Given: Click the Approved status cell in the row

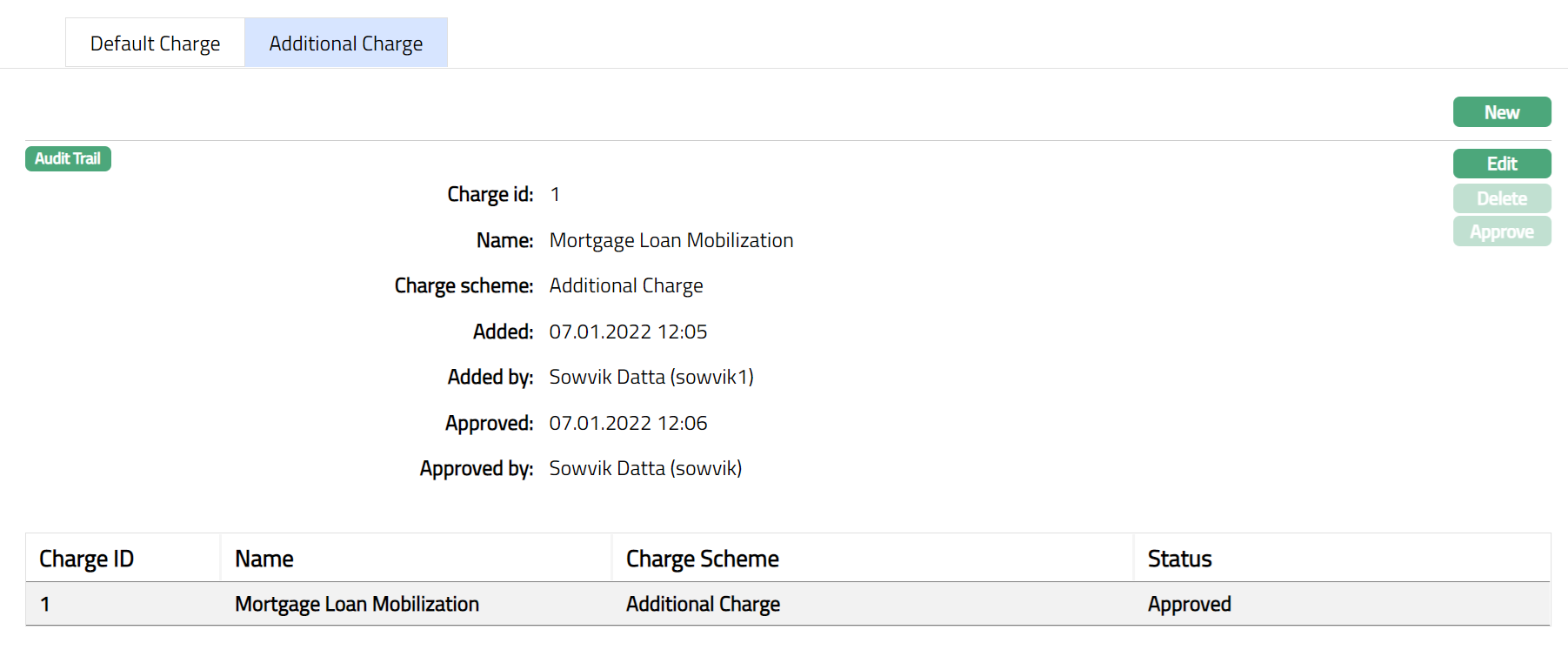Looking at the screenshot, I should [1189, 604].
